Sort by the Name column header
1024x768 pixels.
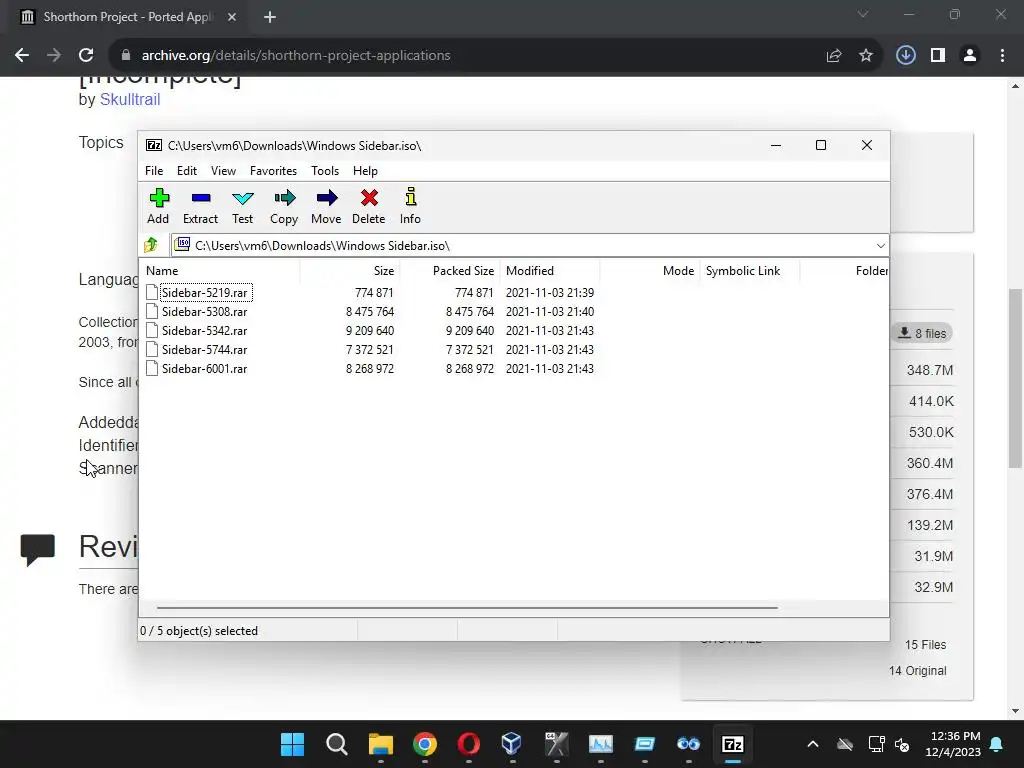point(219,270)
